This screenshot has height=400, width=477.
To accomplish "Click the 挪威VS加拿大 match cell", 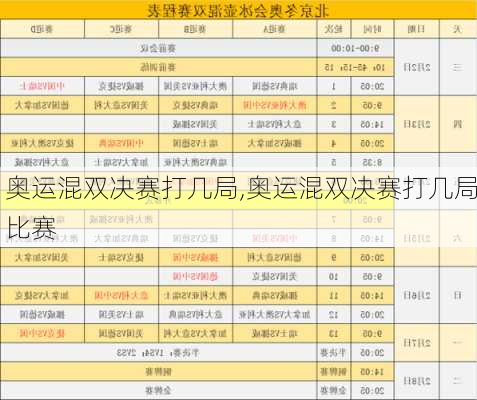I will [275, 143].
